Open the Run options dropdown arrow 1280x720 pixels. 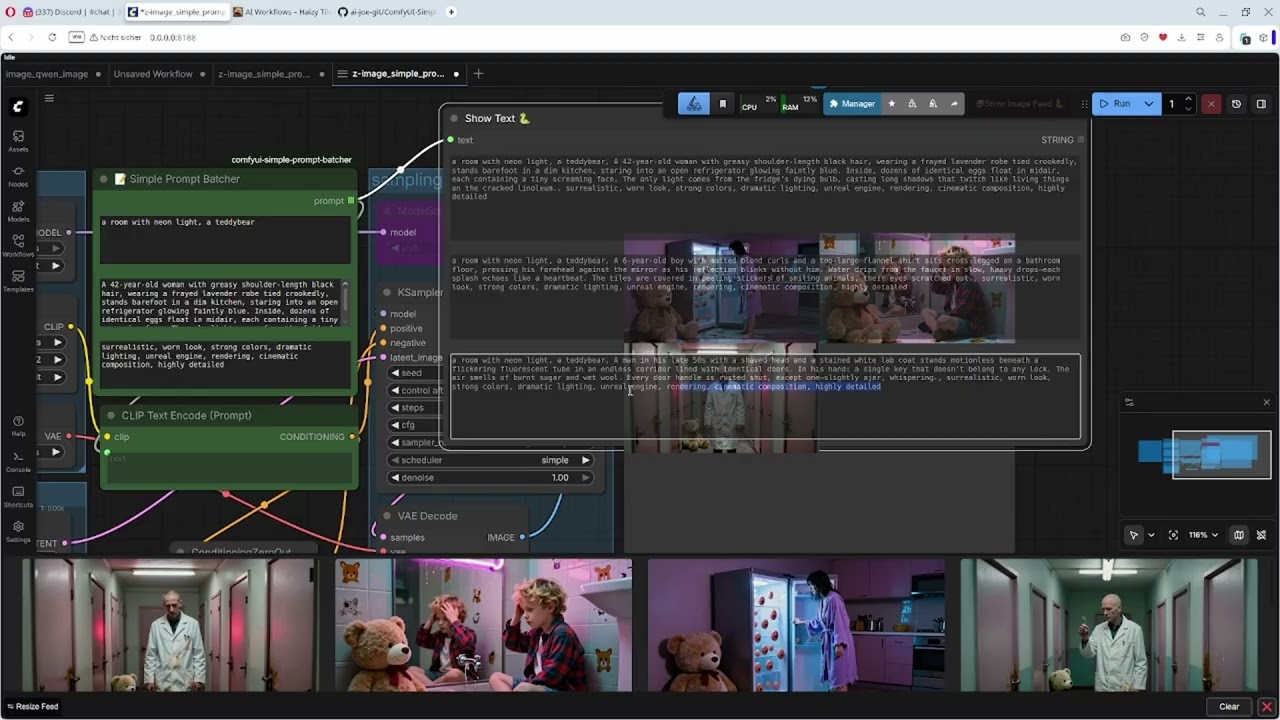1148,104
